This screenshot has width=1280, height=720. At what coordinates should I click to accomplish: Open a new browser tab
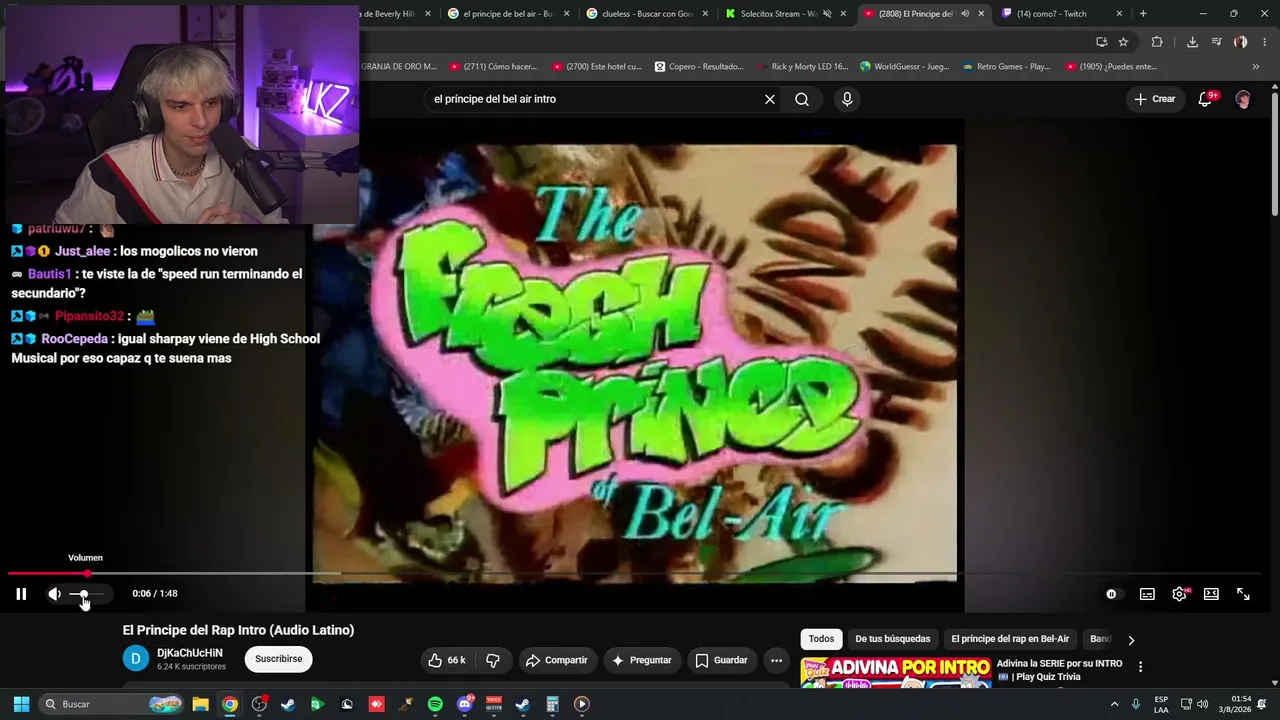coord(1143,14)
